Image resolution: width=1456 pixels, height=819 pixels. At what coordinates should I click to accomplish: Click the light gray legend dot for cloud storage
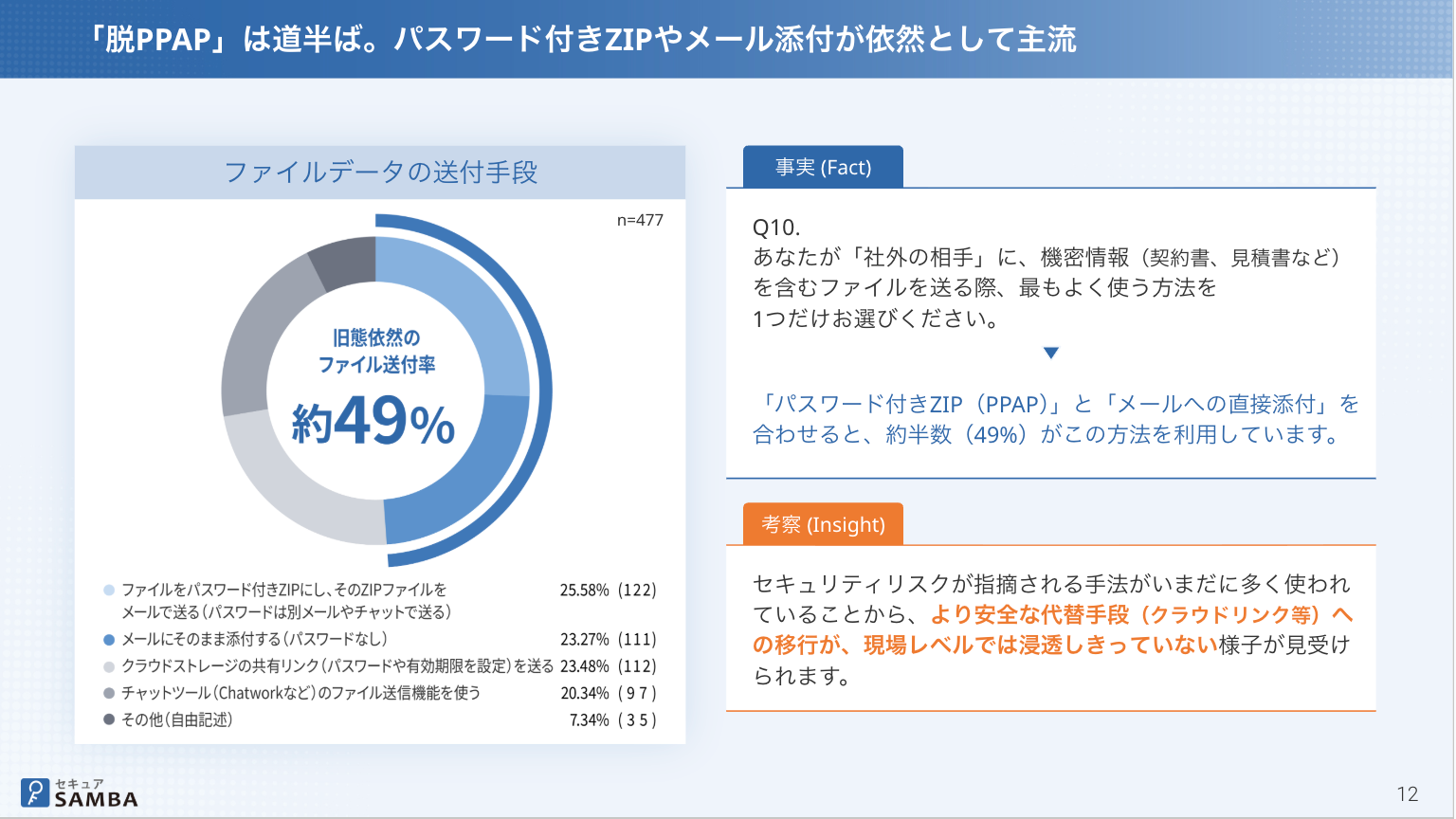click(109, 666)
